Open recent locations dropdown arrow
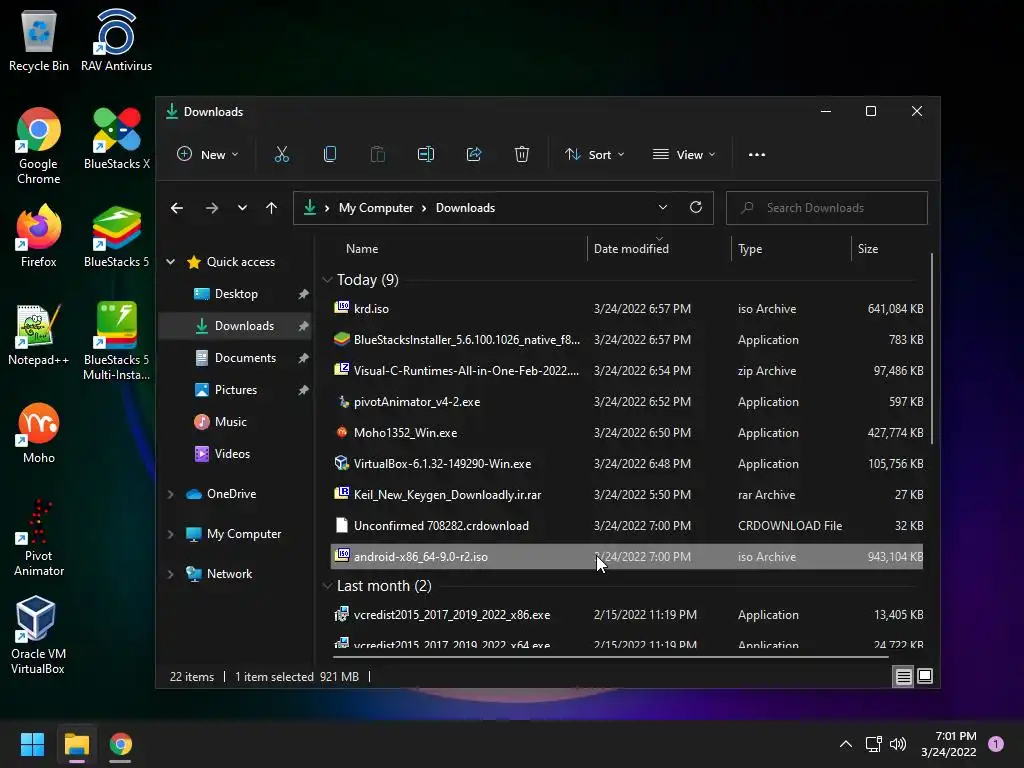 pos(242,208)
